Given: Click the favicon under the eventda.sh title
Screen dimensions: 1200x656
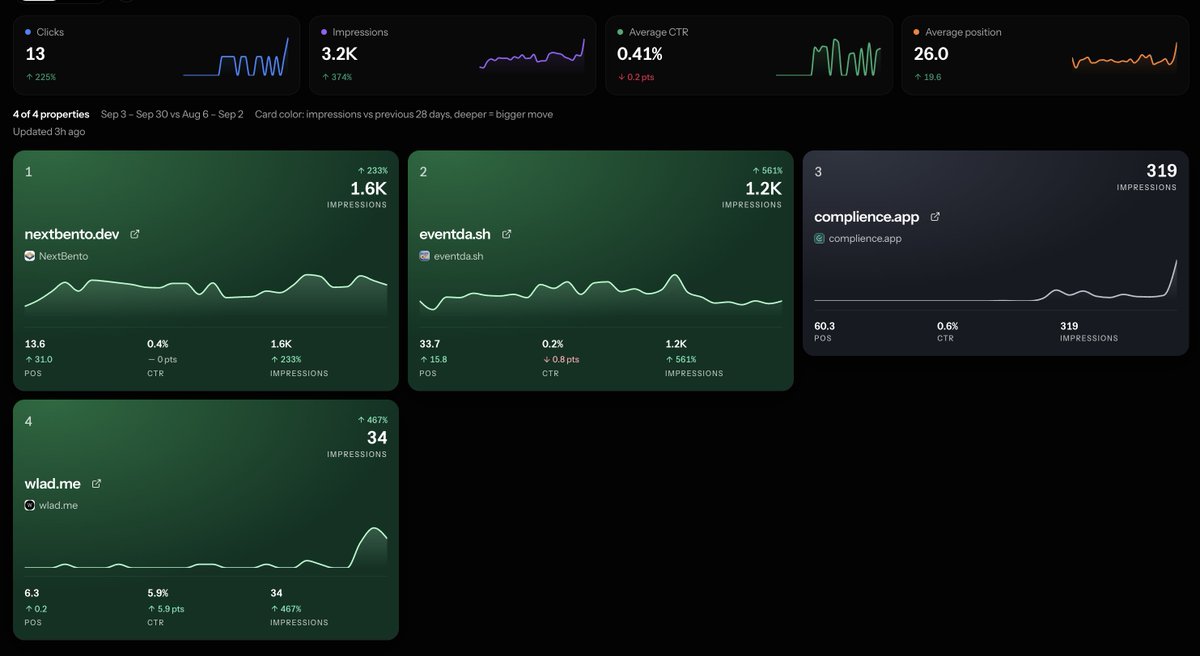Looking at the screenshot, I should [425, 256].
